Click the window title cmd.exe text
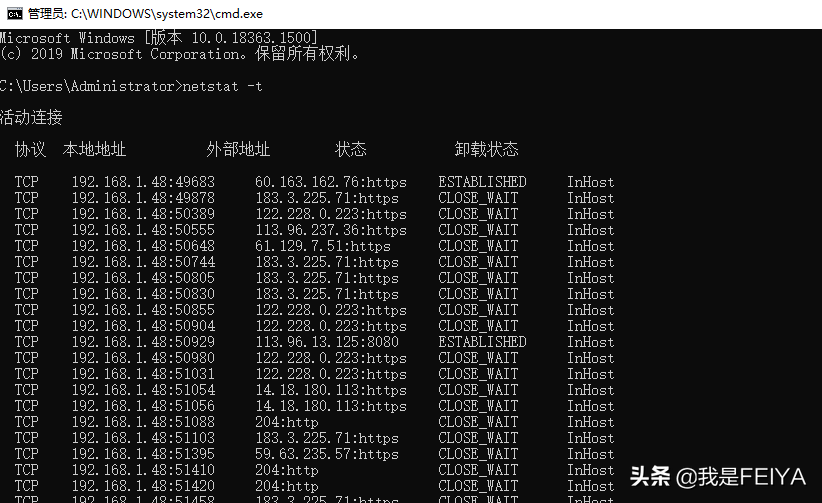Image resolution: width=822 pixels, height=503 pixels. point(145,14)
